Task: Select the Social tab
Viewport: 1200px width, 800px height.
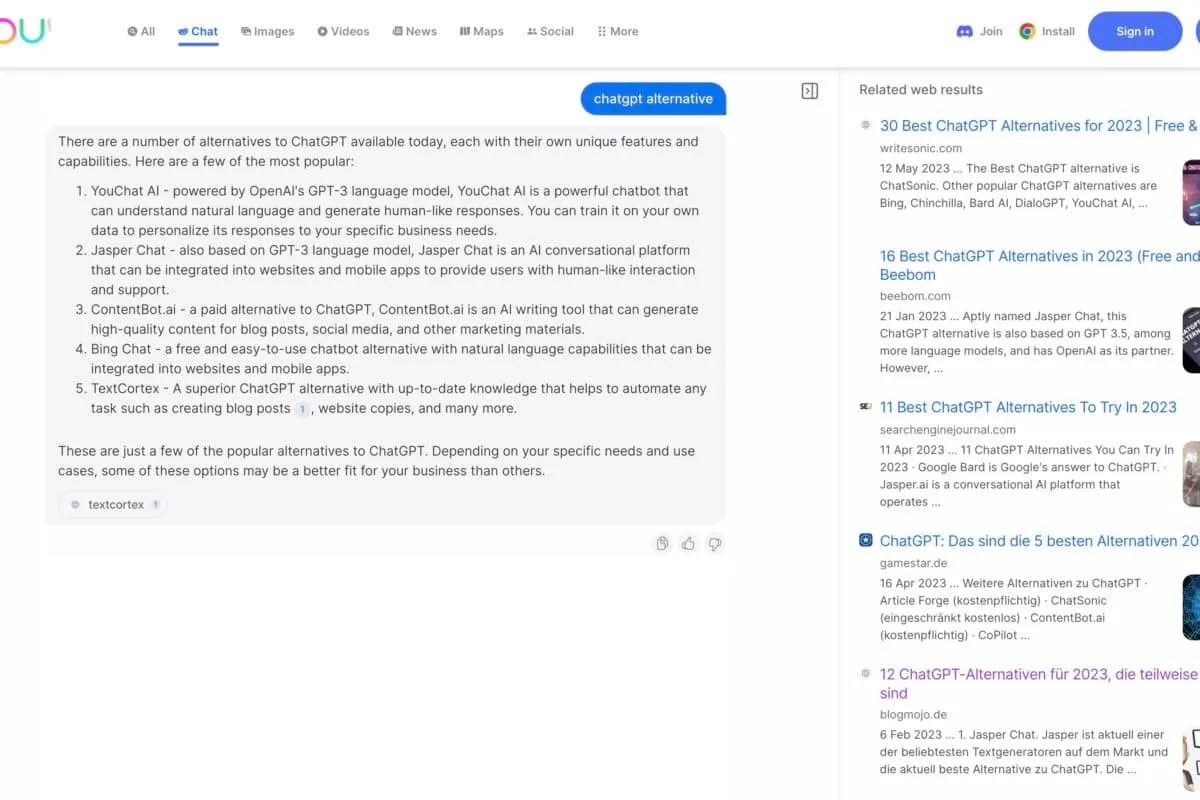Action: click(550, 31)
